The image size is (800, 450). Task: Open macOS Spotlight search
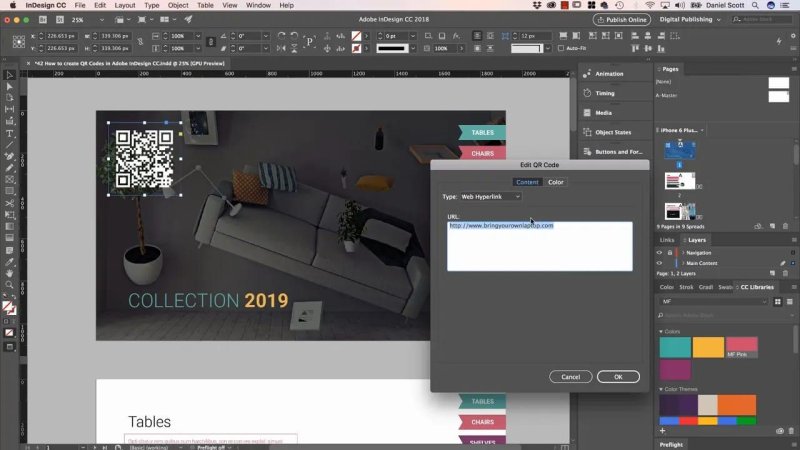coord(755,5)
